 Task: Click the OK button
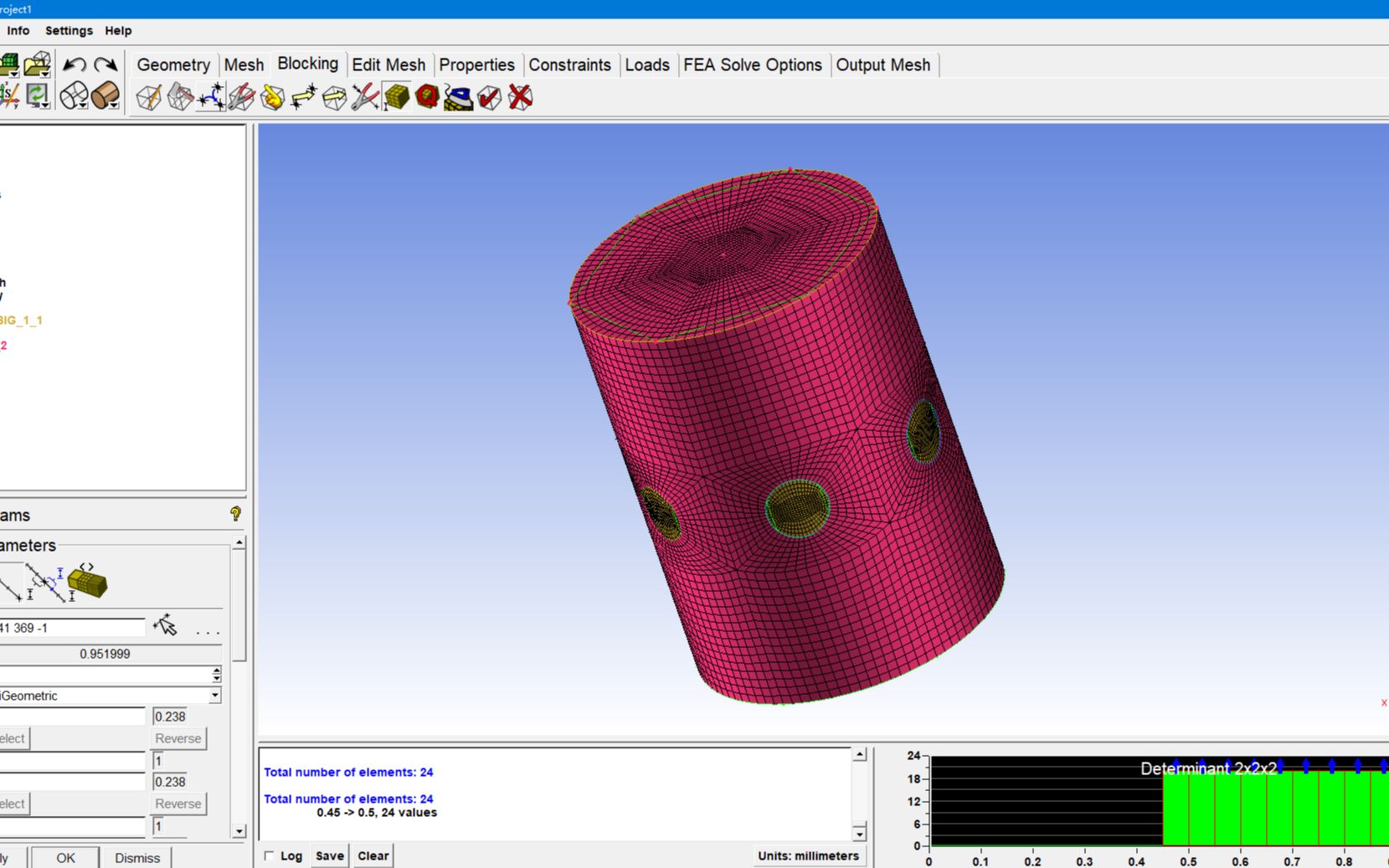(x=65, y=858)
